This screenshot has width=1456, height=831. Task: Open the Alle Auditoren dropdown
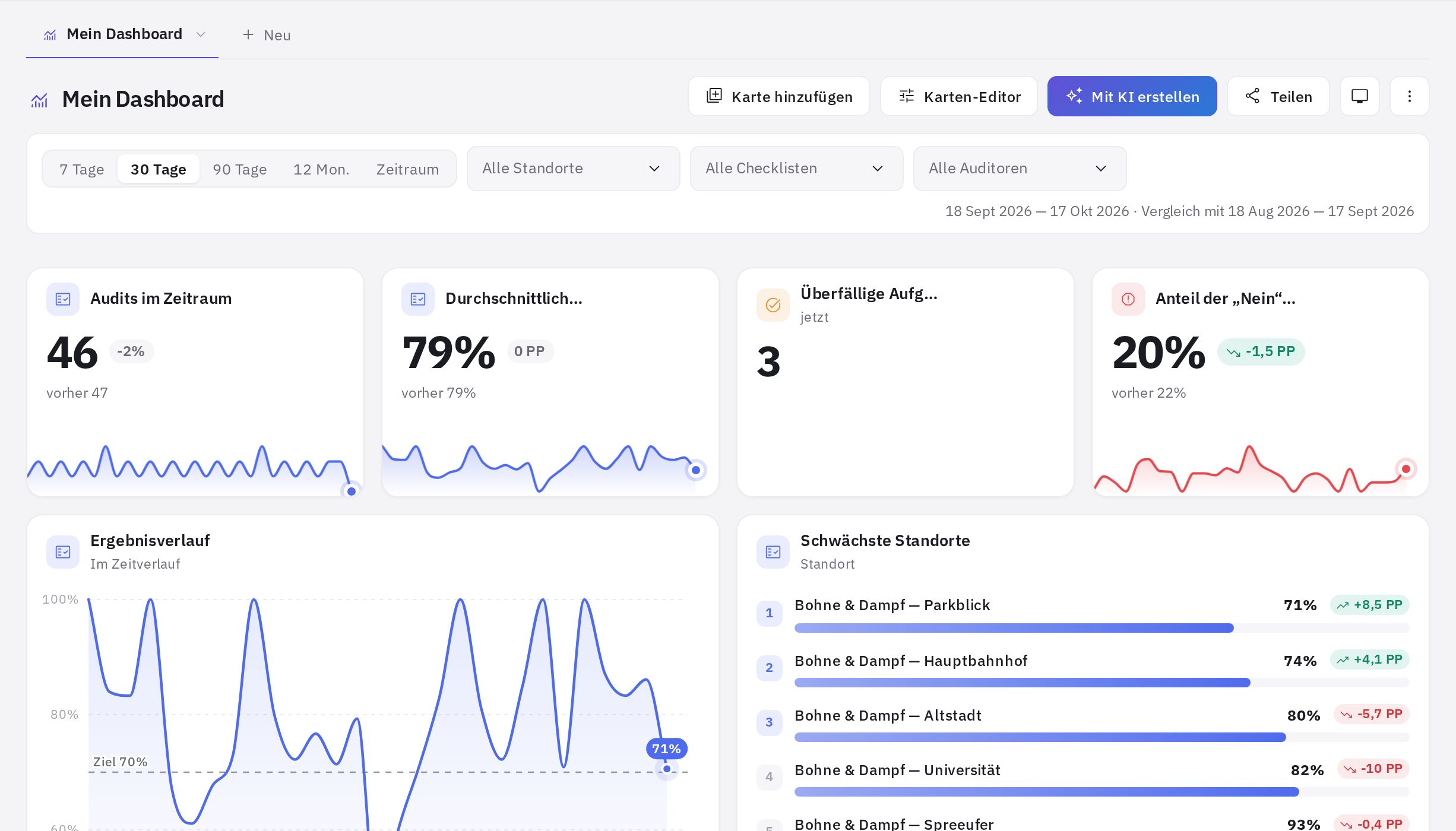point(1020,169)
